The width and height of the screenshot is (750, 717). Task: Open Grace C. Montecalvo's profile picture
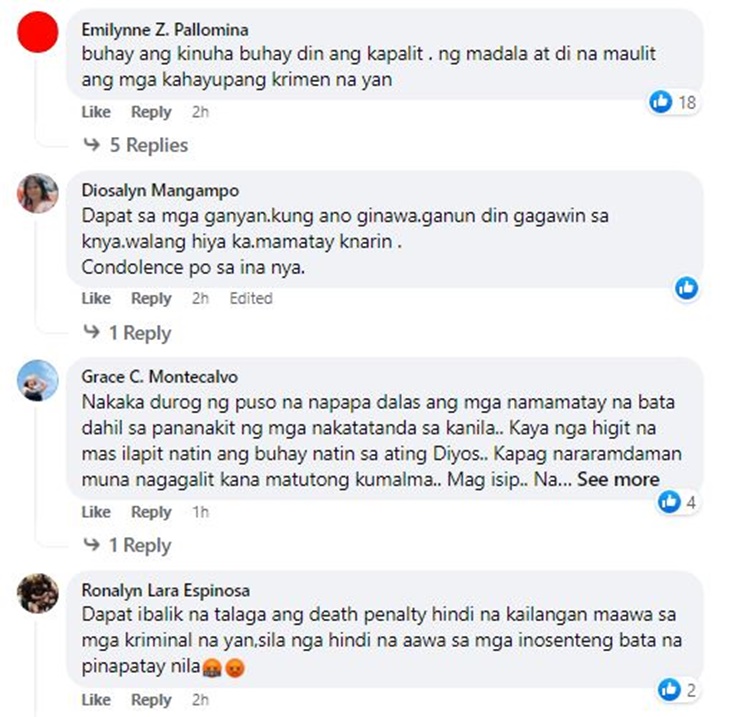click(x=38, y=380)
